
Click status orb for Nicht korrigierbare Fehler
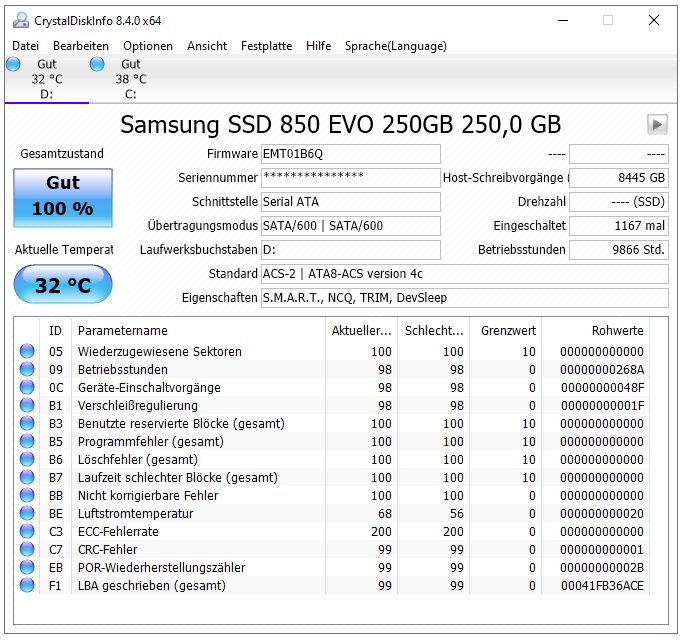click(x=27, y=495)
